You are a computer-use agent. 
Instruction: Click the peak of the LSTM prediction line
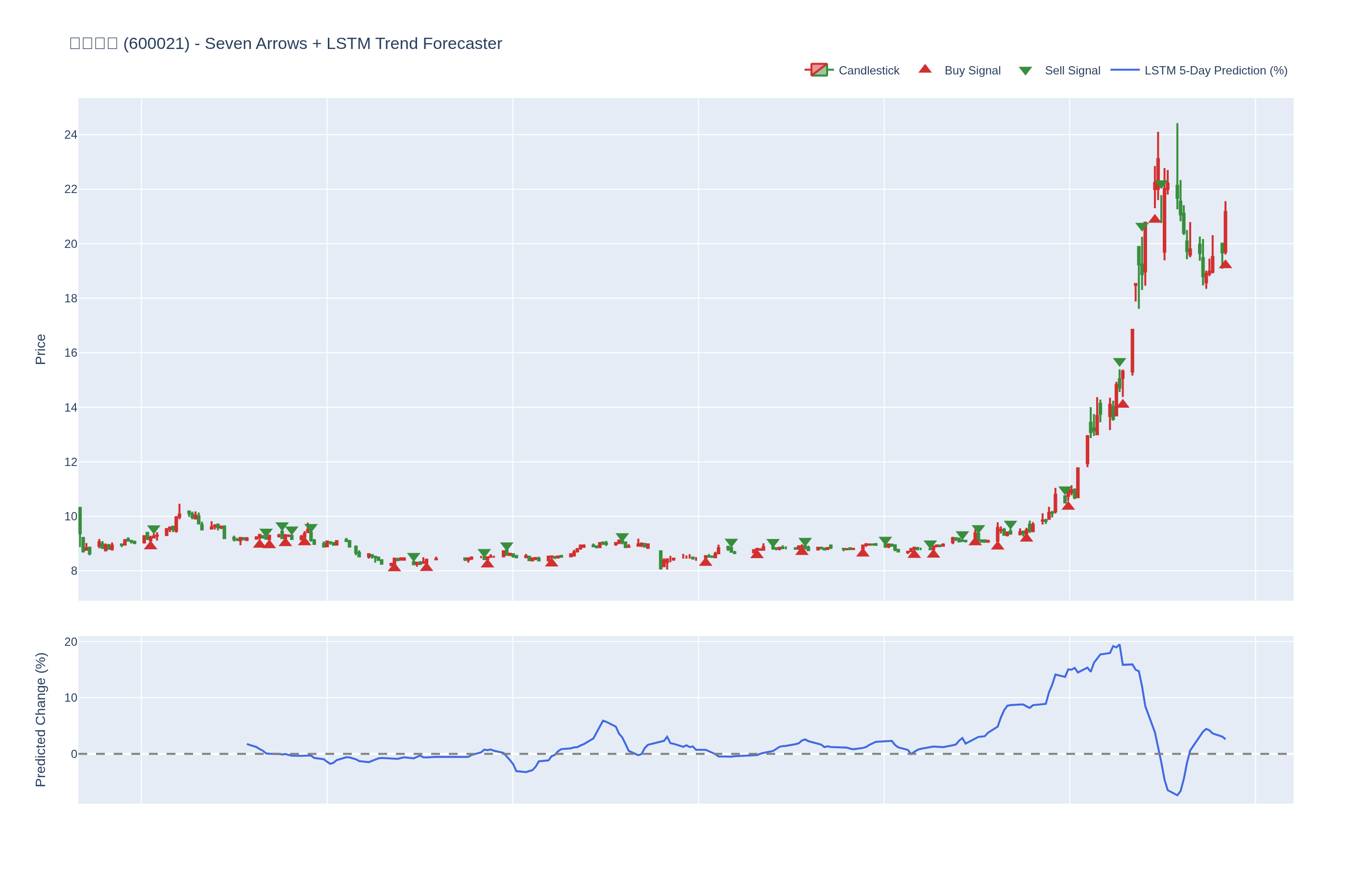click(1120, 645)
